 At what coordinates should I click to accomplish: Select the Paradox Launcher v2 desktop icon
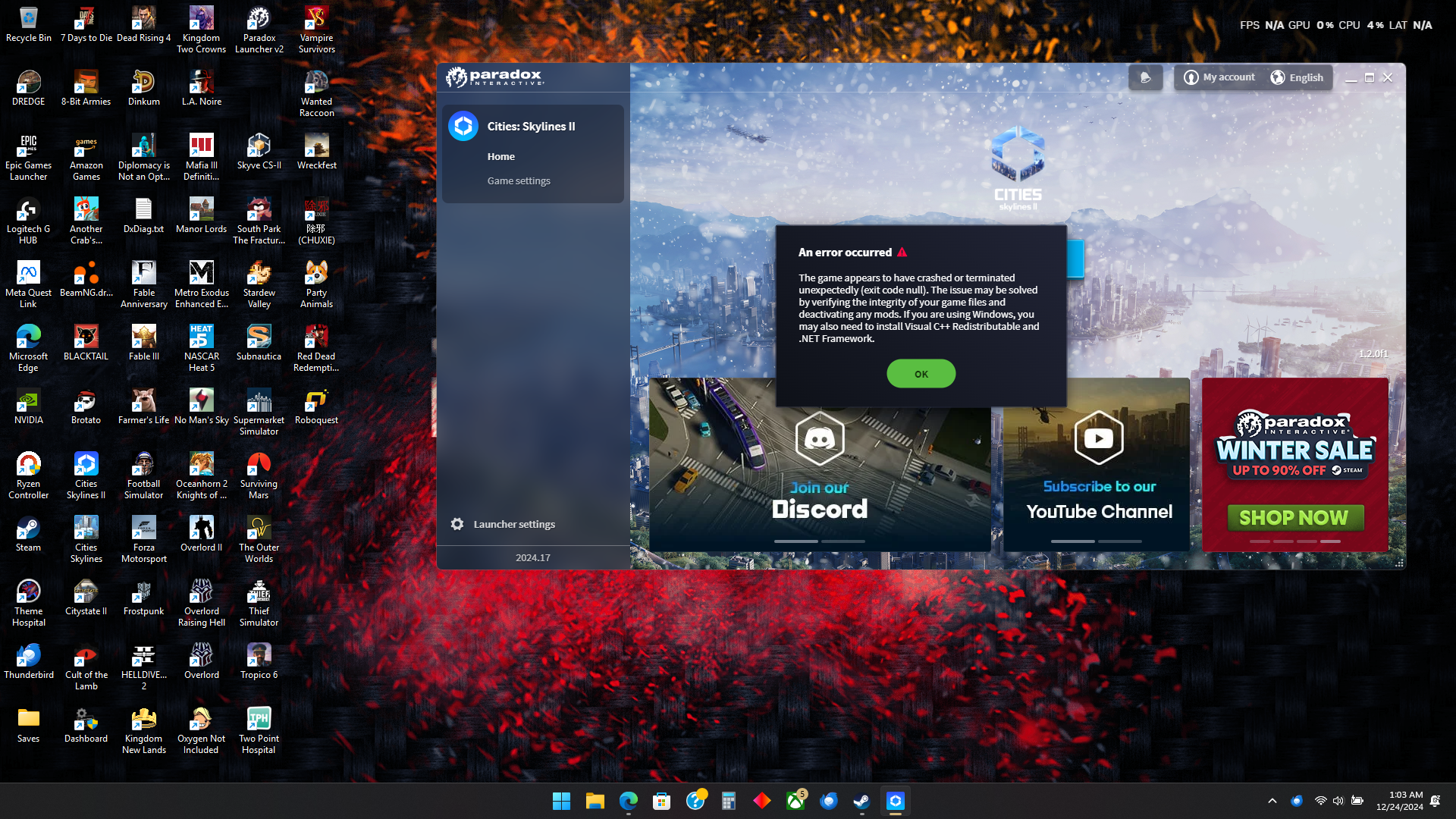point(259,30)
